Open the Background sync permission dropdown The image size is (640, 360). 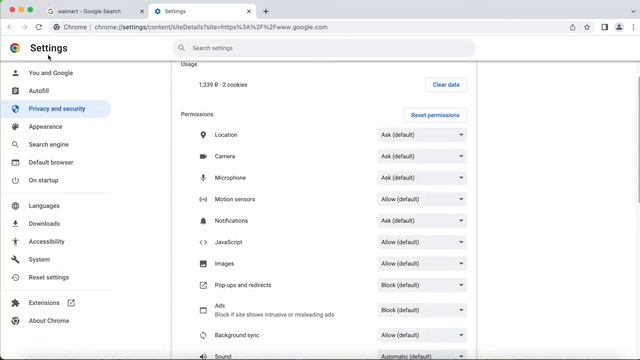click(x=422, y=335)
